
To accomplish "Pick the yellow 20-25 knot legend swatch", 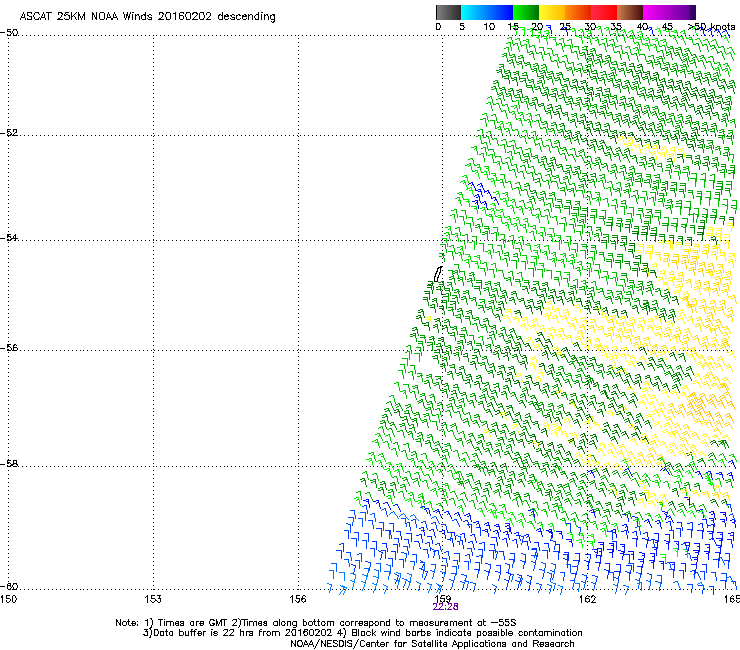I will point(552,12).
